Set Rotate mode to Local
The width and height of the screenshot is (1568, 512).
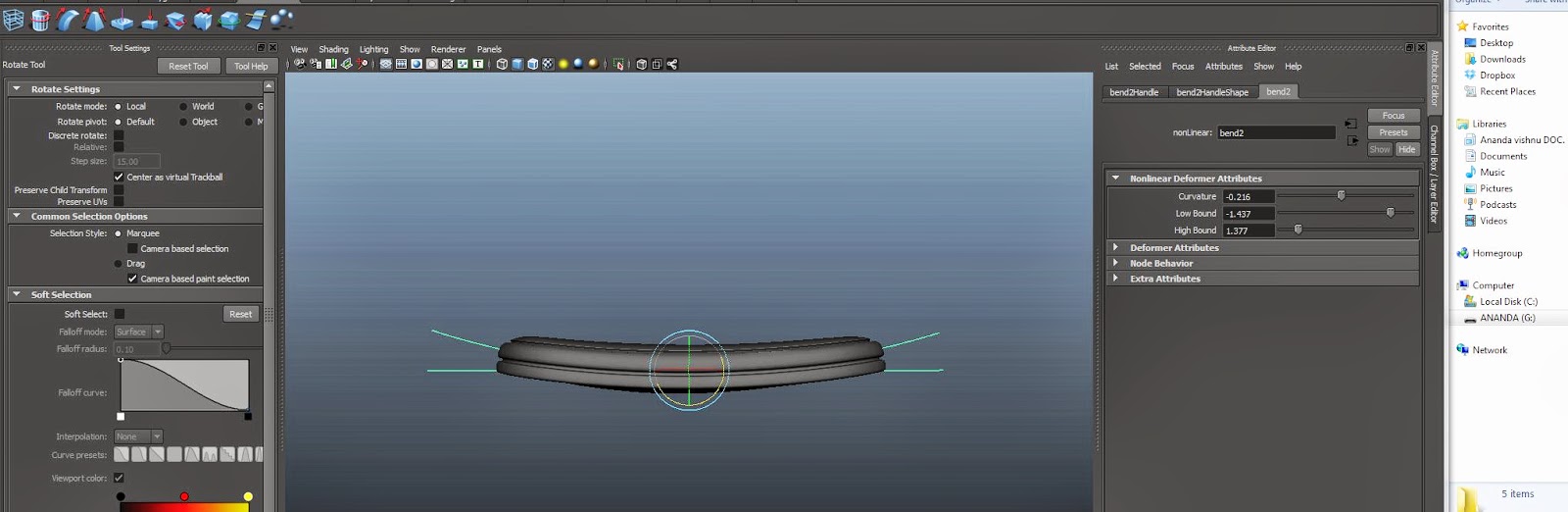[x=119, y=106]
